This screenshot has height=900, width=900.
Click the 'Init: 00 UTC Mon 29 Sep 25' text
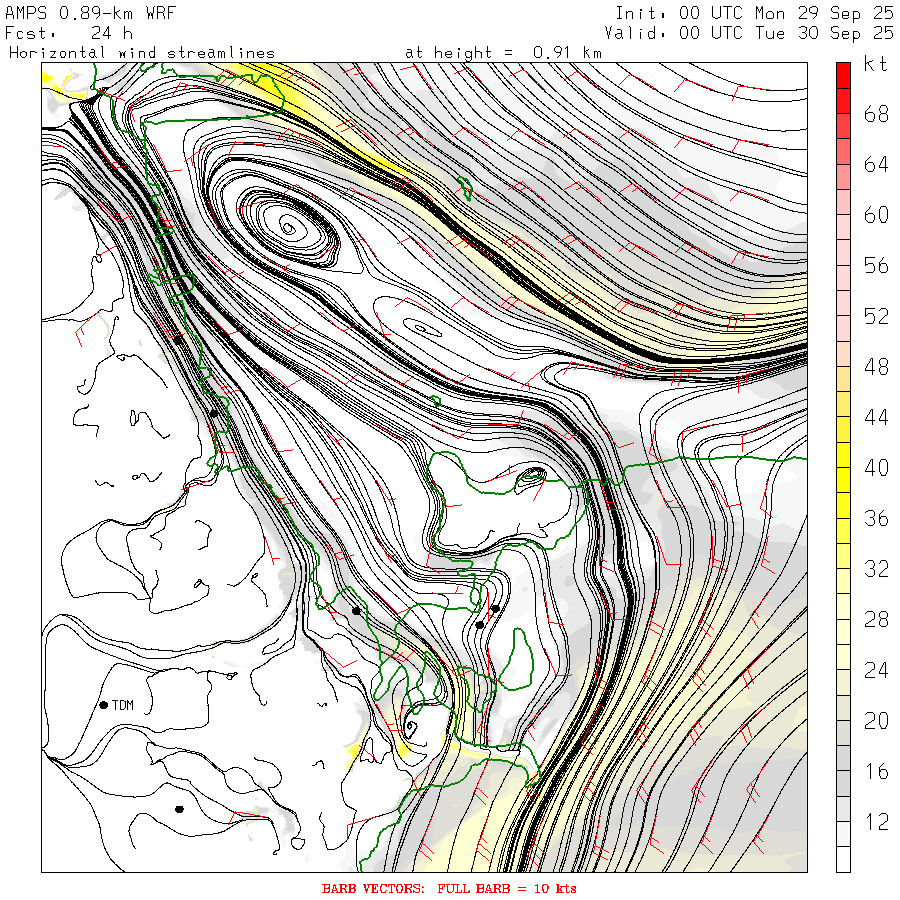tap(754, 13)
